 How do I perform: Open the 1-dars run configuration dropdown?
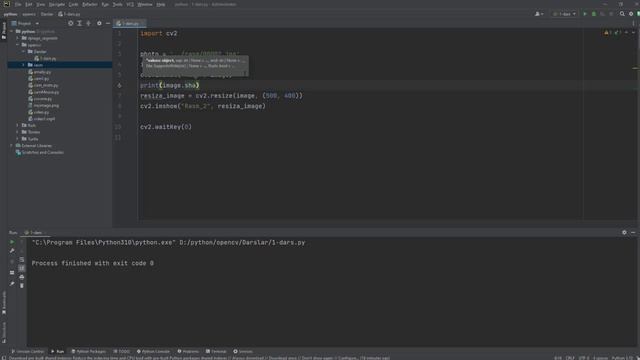564,14
